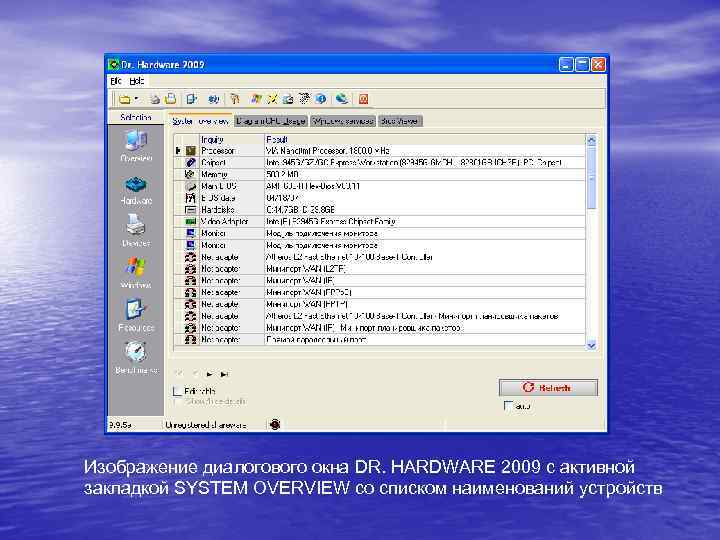Click the yellow star toolbar icon

tap(273, 99)
